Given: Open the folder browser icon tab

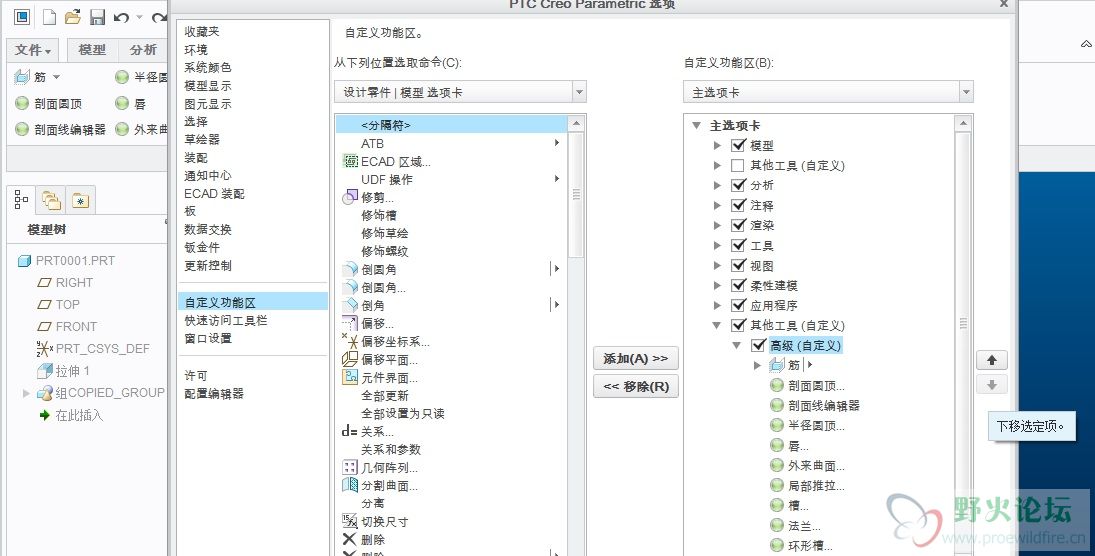Looking at the screenshot, I should 51,200.
